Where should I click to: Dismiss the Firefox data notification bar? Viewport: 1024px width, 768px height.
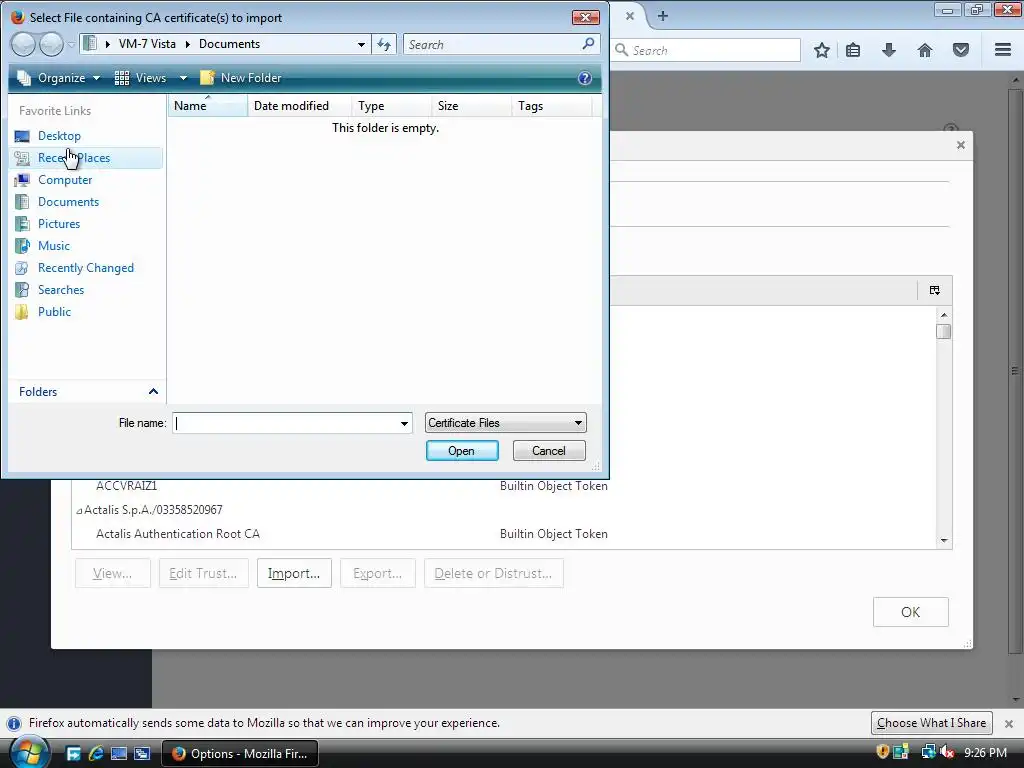point(1009,724)
